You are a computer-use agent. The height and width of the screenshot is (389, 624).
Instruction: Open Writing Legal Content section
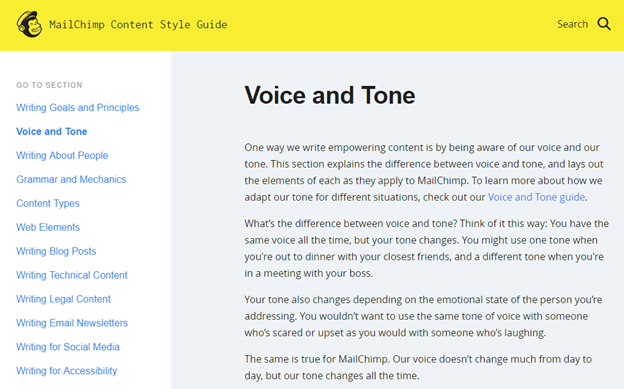[63, 299]
